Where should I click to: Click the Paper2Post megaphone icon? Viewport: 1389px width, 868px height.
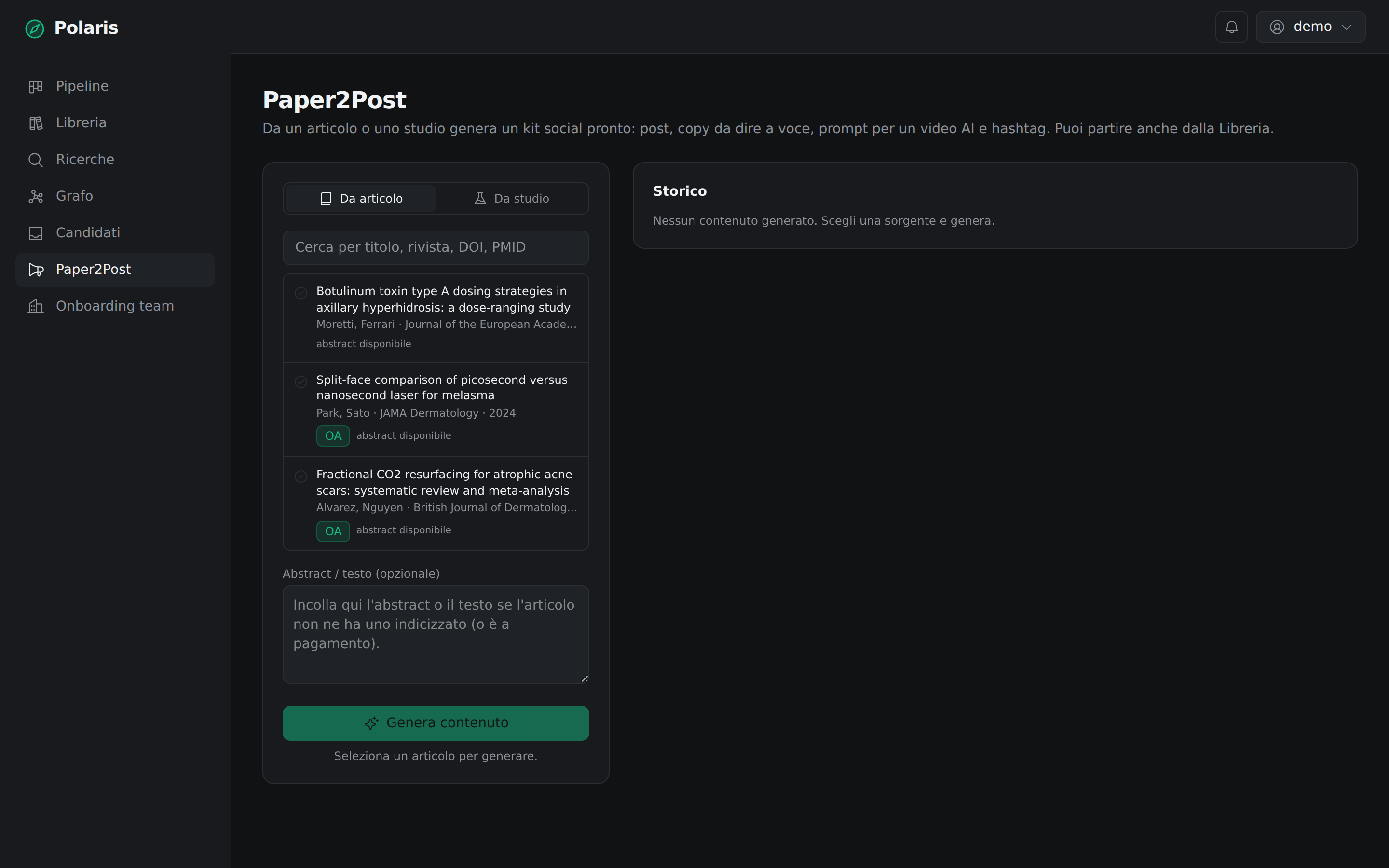(36, 270)
